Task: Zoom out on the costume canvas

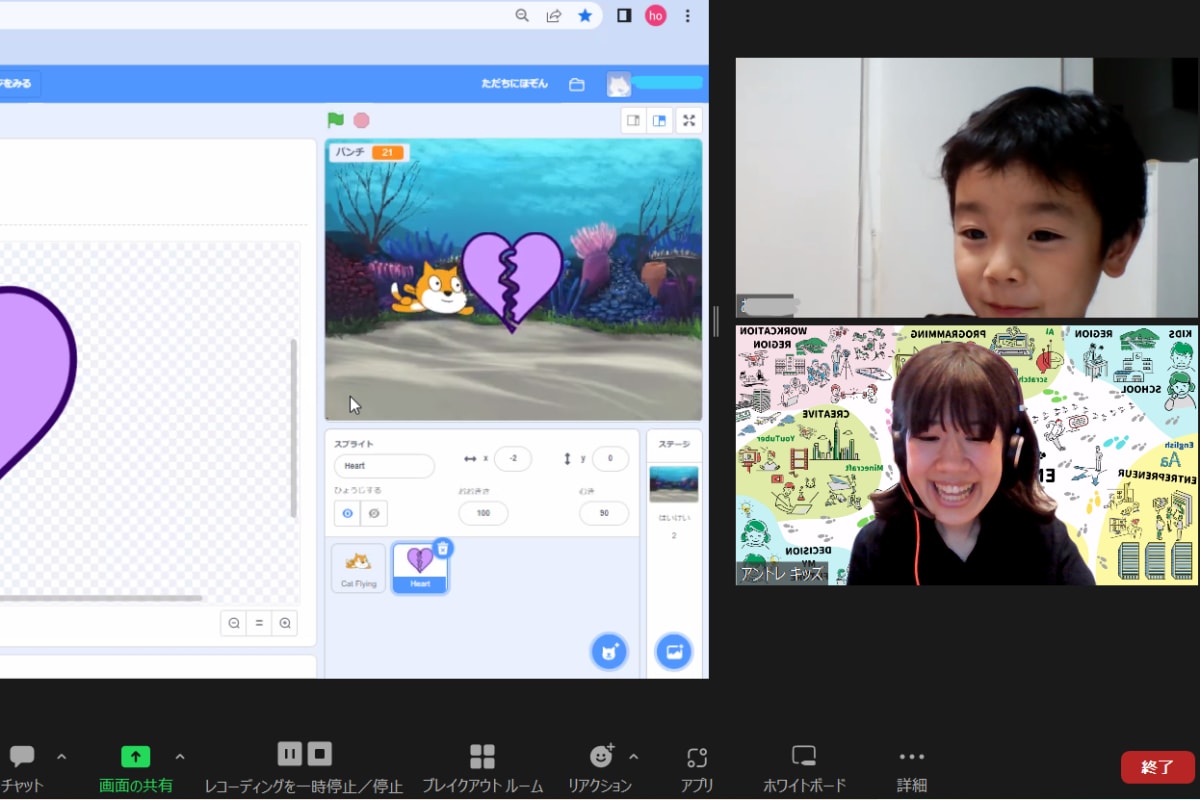Action: (234, 623)
